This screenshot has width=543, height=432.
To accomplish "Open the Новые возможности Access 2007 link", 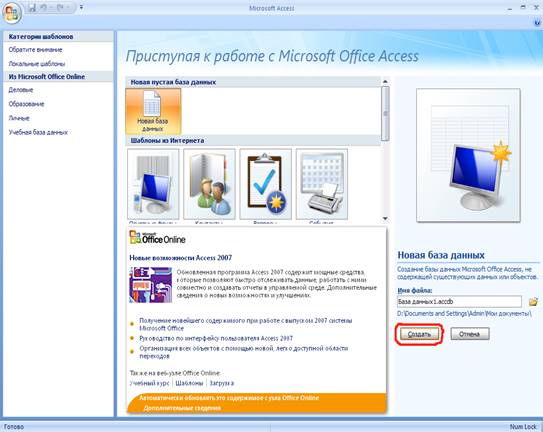I will (x=181, y=258).
